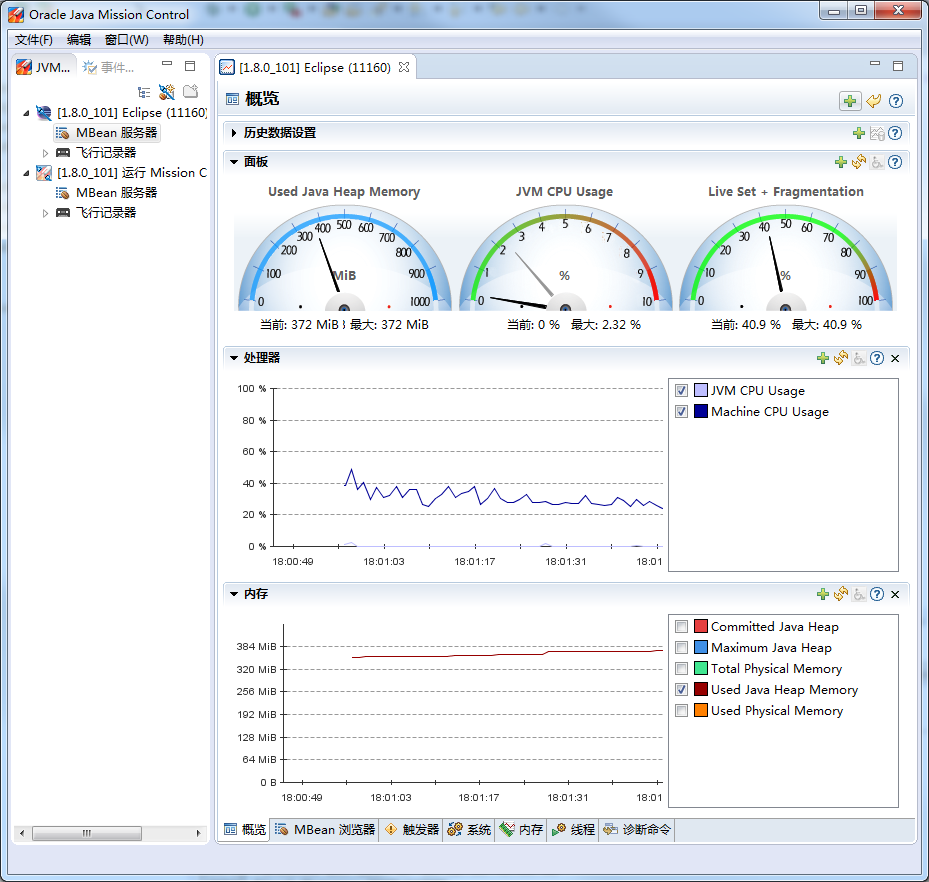
Task: Expand 飞行记录器 under the Eclipse JVM
Action: (x=45, y=153)
